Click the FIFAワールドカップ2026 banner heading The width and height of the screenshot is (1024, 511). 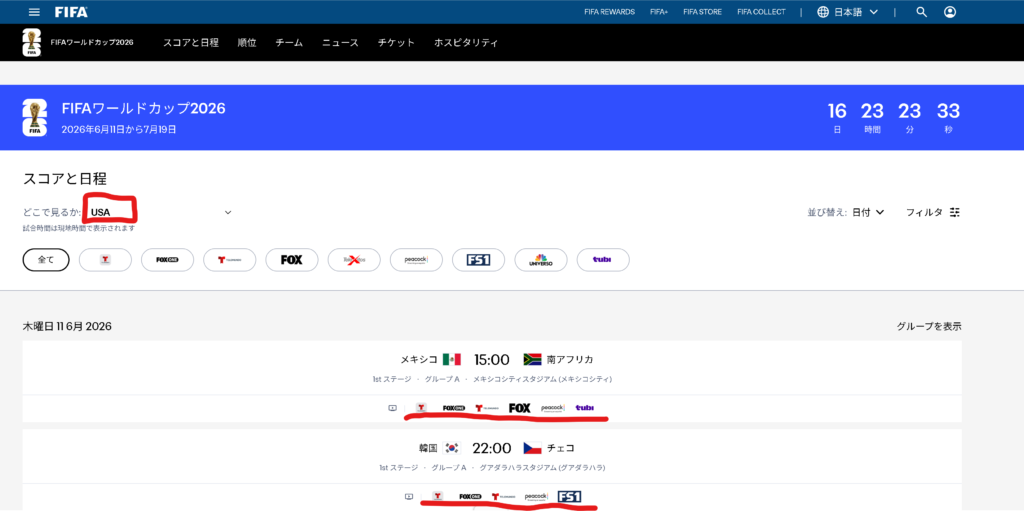click(143, 108)
